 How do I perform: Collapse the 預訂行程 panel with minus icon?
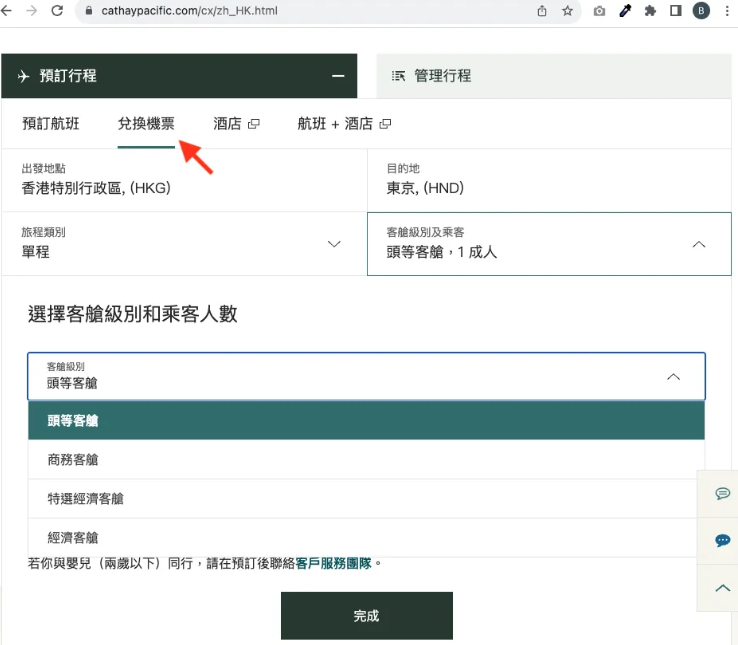pos(338,76)
